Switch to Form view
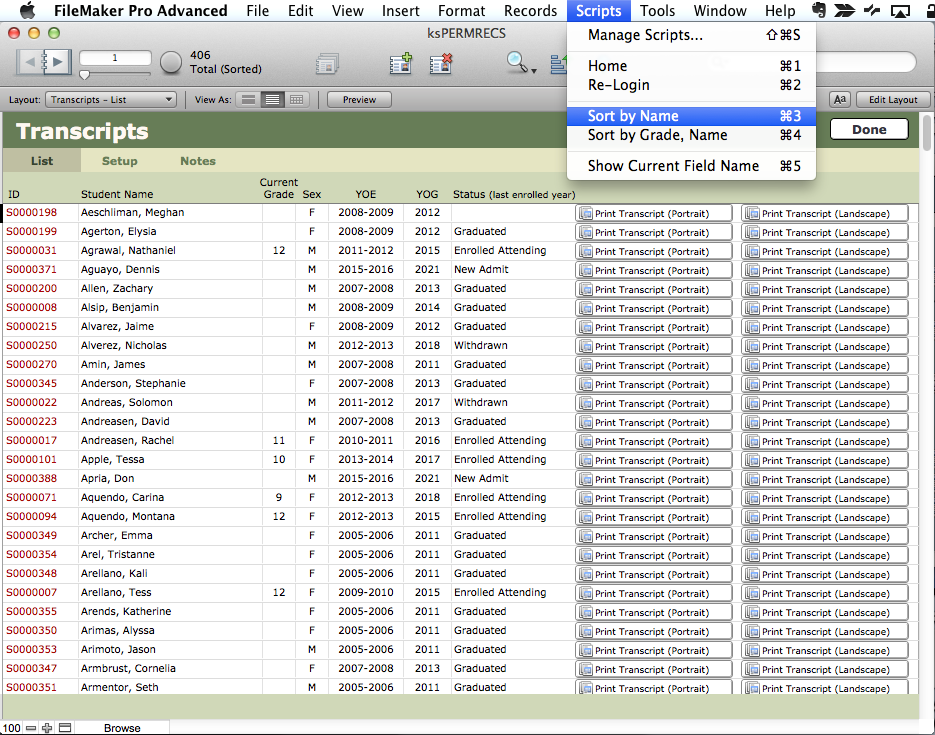The height and width of the screenshot is (735, 935). (248, 99)
